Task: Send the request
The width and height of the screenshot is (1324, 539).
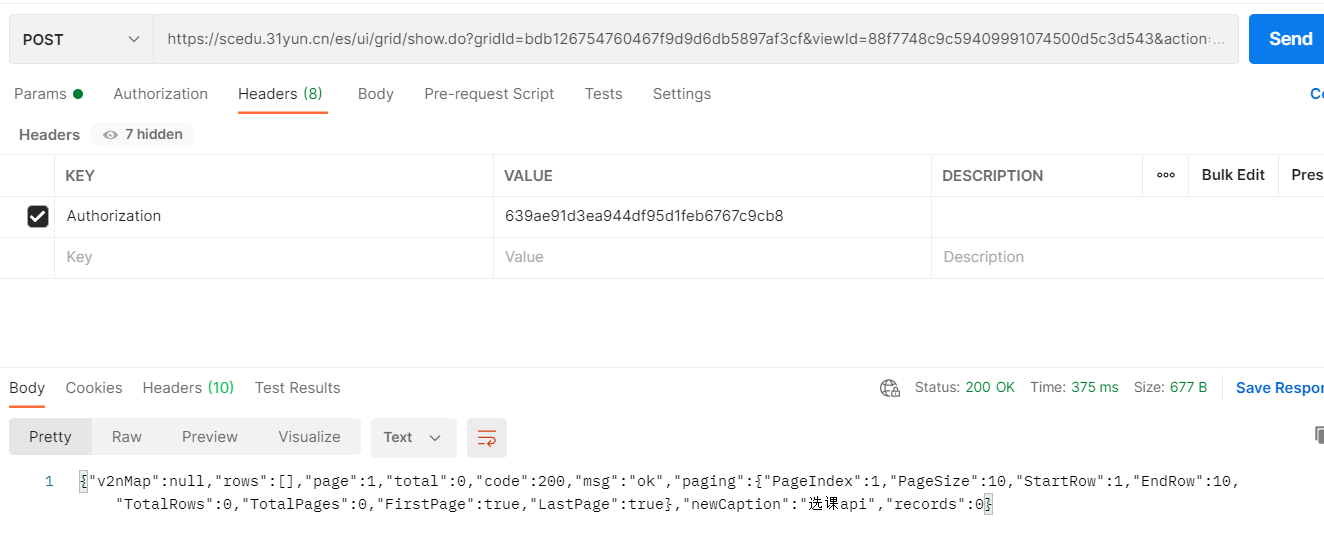Action: pos(1287,39)
